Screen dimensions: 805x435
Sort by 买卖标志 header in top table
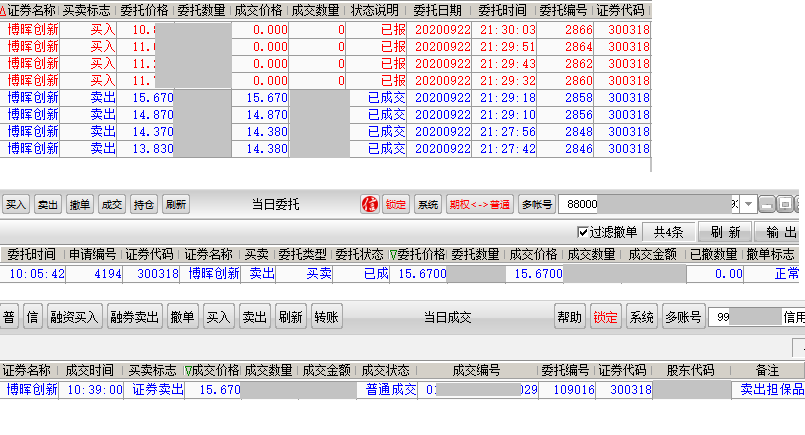coord(86,10)
